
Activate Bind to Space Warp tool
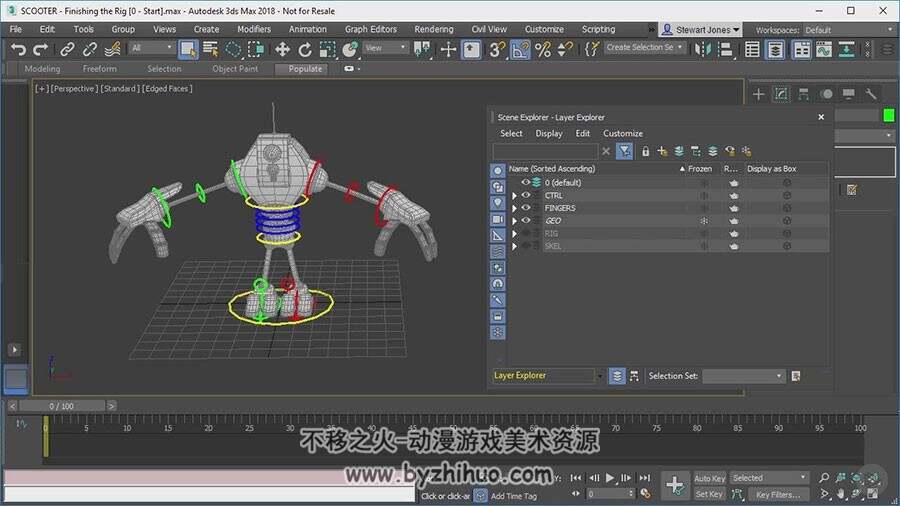pos(112,50)
